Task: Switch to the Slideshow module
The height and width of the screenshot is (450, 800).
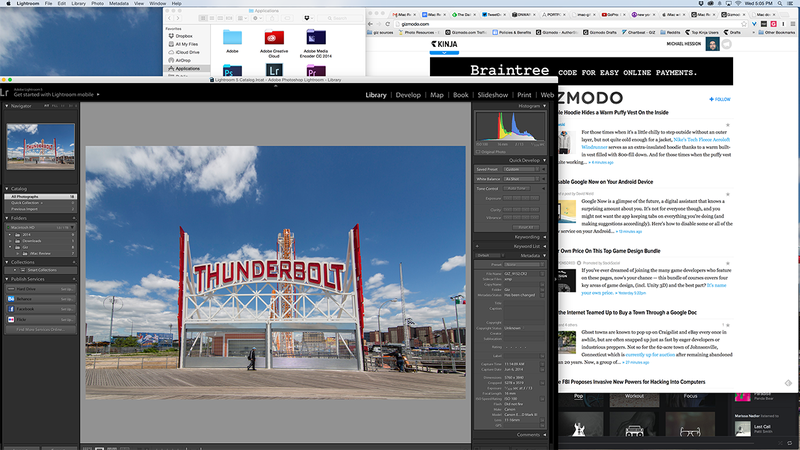Action: coord(493,95)
